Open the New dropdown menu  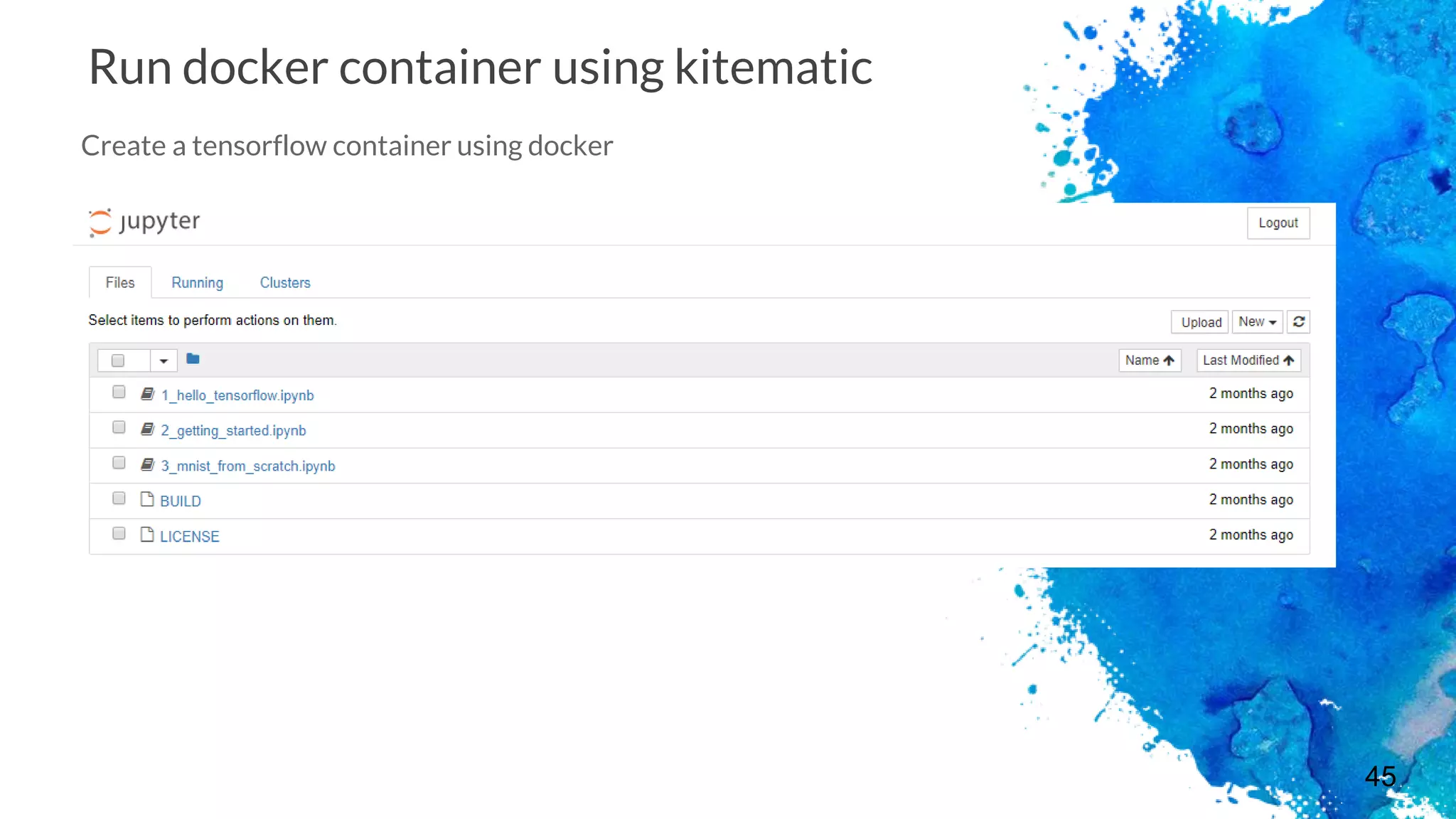coord(1257,322)
